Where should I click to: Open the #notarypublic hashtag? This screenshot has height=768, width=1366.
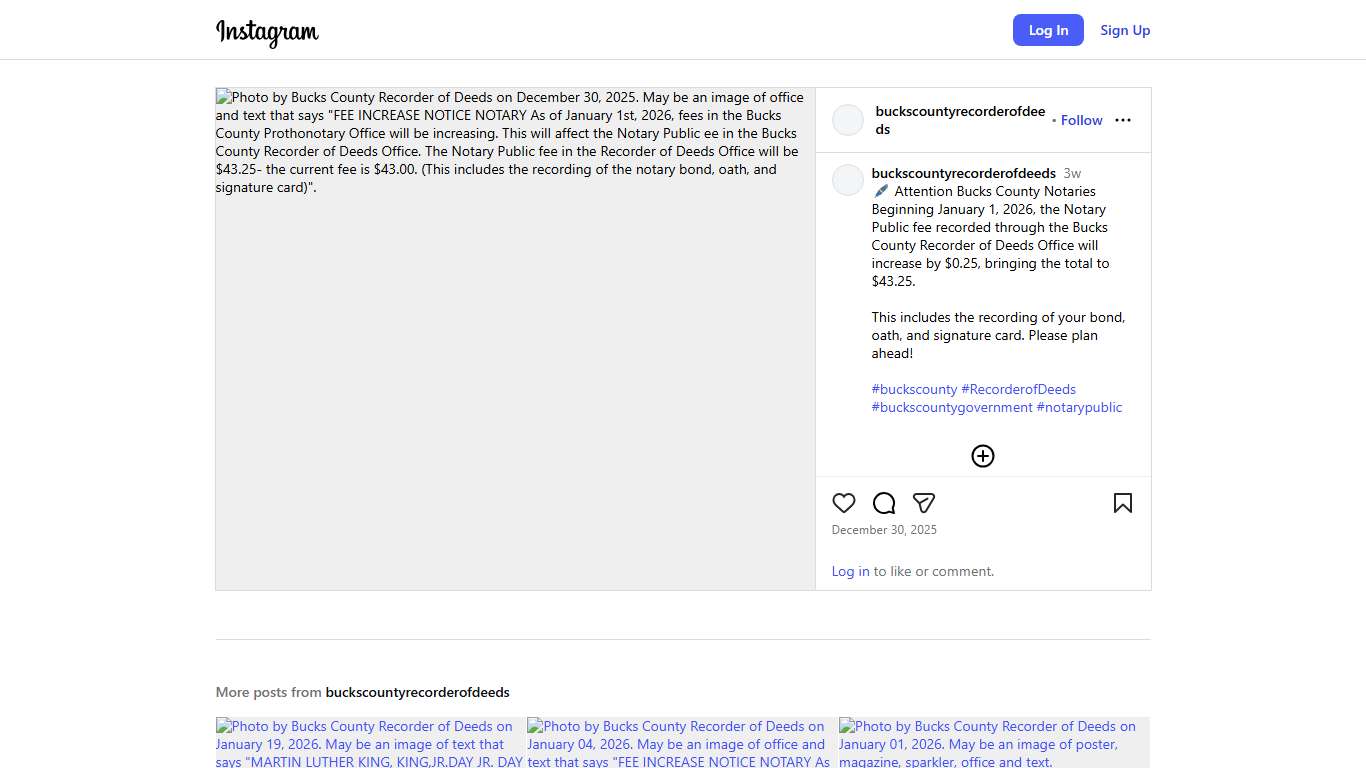point(1079,407)
